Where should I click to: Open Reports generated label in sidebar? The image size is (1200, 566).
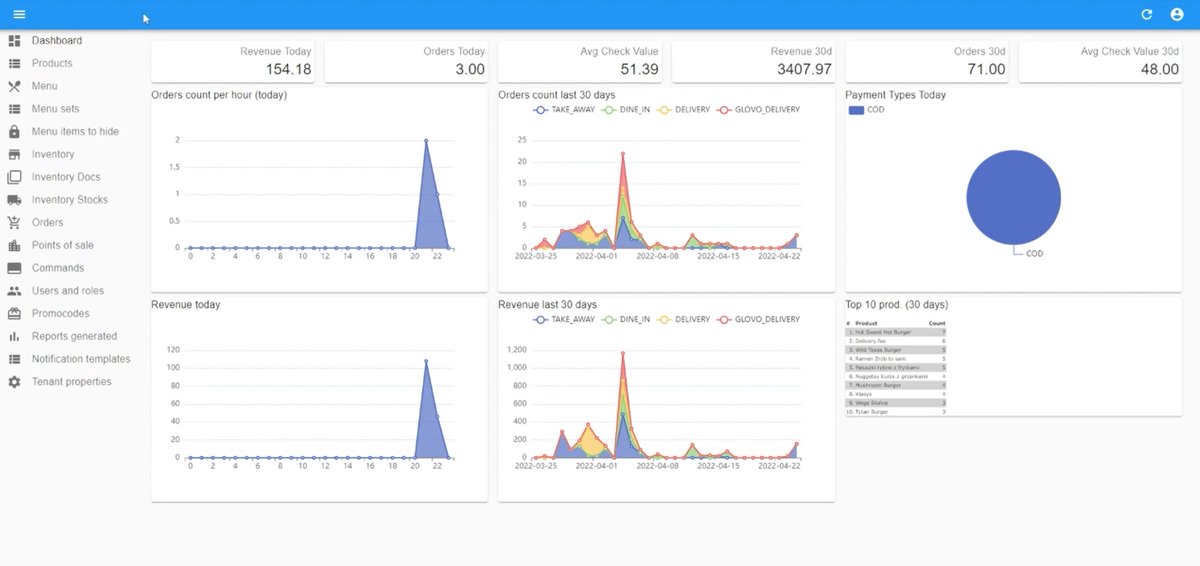(x=74, y=337)
